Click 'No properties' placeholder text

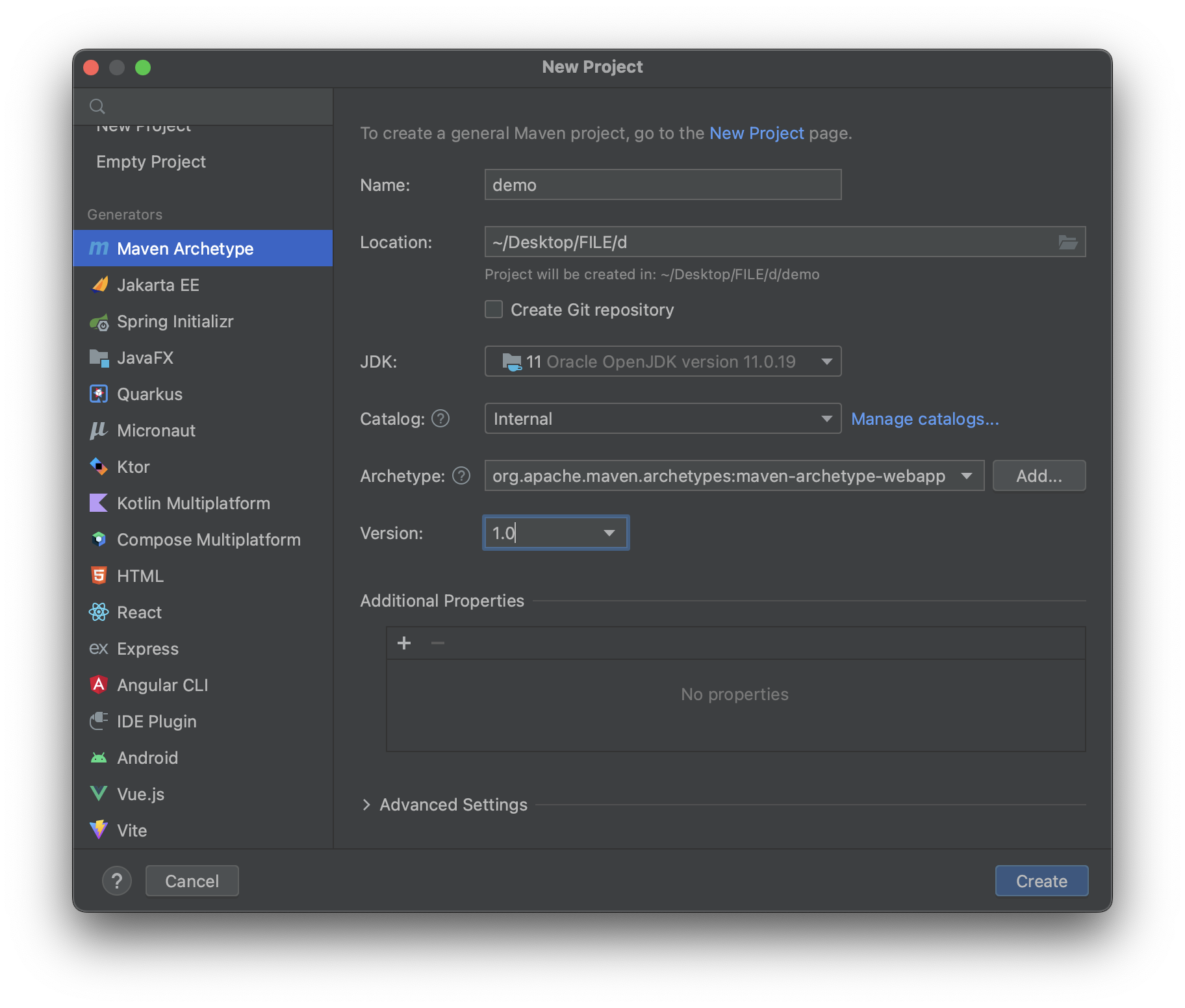tap(735, 694)
